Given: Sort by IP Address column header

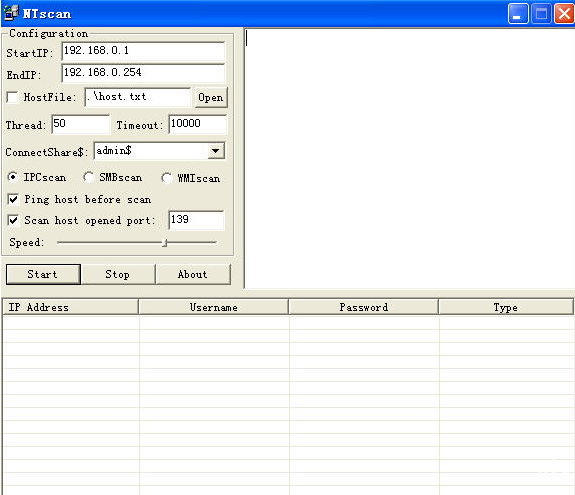Looking at the screenshot, I should coord(70,307).
